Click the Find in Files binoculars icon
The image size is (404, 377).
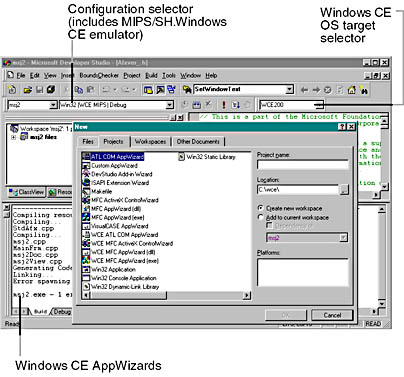pyautogui.click(x=187, y=90)
